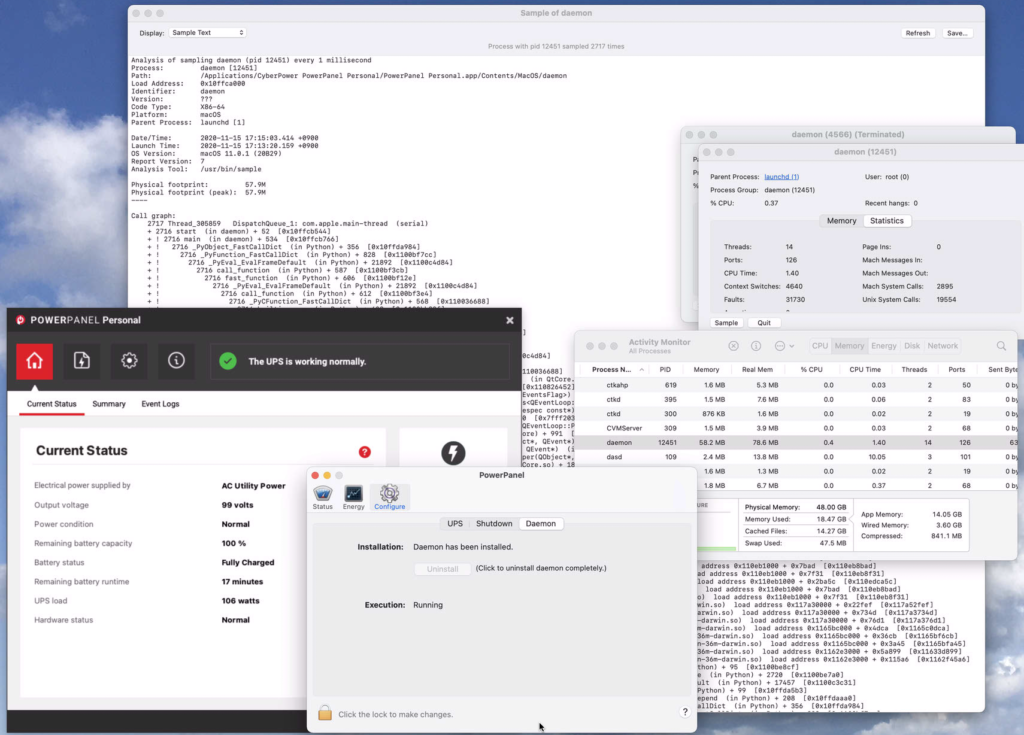Image resolution: width=1024 pixels, height=735 pixels.
Task: Open the PowerPanel Personal home icon
Action: 35,360
